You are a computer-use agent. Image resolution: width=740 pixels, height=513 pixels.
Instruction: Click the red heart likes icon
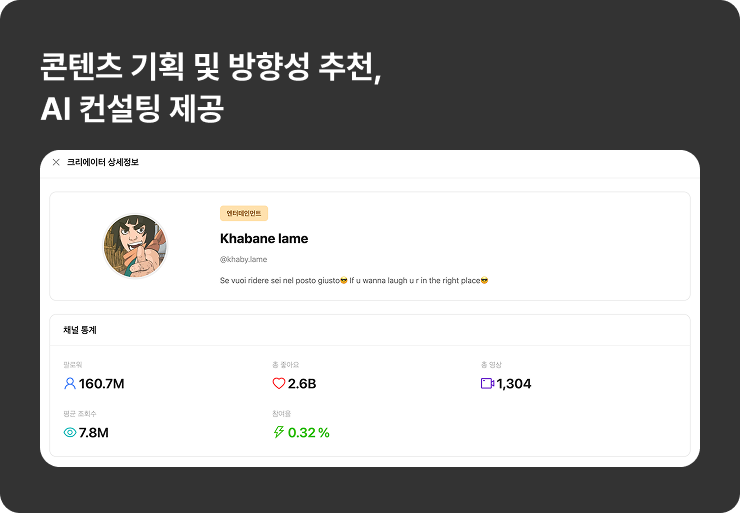tap(279, 383)
